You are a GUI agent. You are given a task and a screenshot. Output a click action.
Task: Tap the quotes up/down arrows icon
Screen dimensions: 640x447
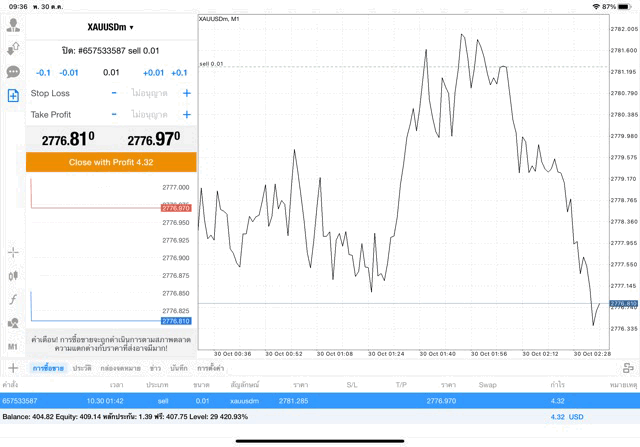13,49
